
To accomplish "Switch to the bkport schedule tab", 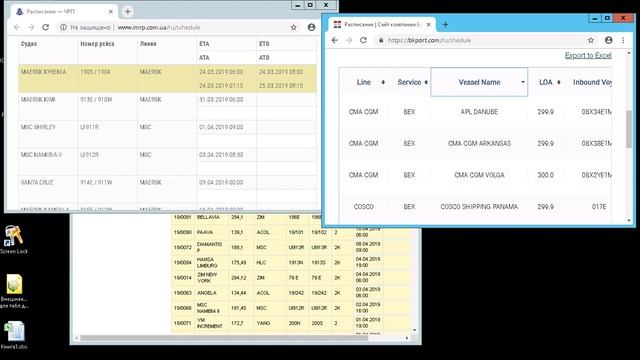I will click(381, 24).
